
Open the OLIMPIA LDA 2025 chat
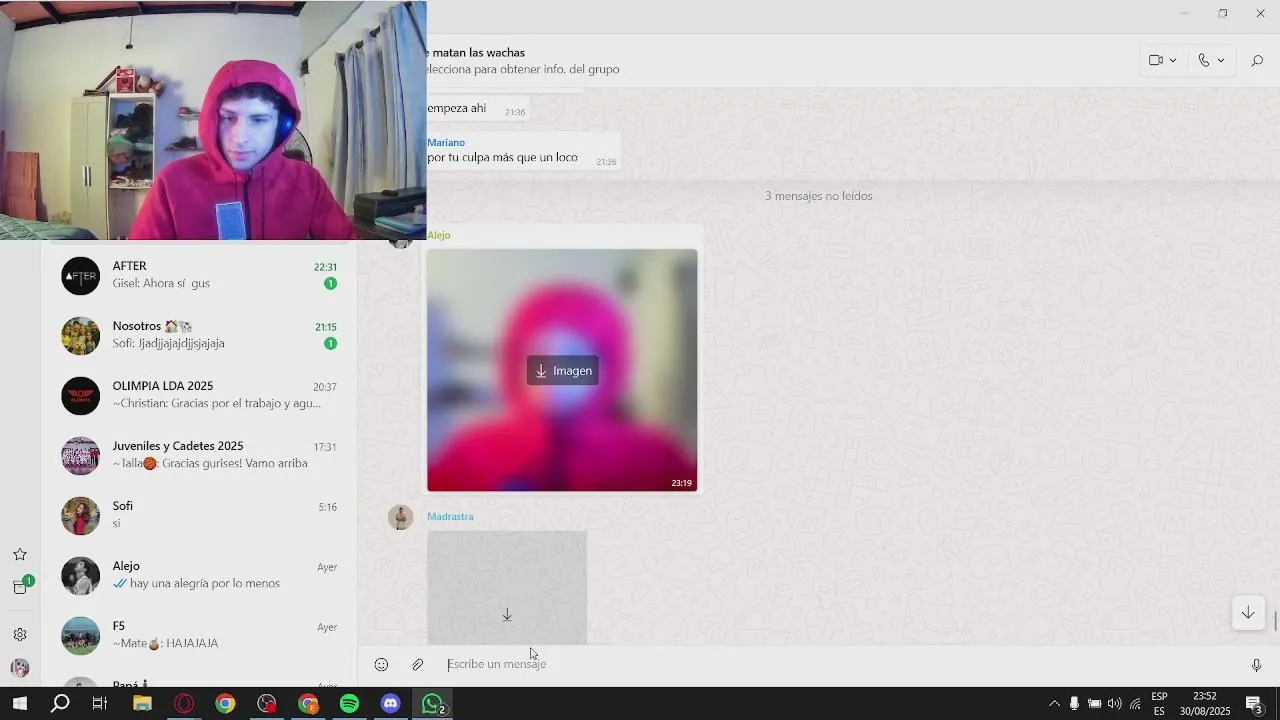[199, 395]
